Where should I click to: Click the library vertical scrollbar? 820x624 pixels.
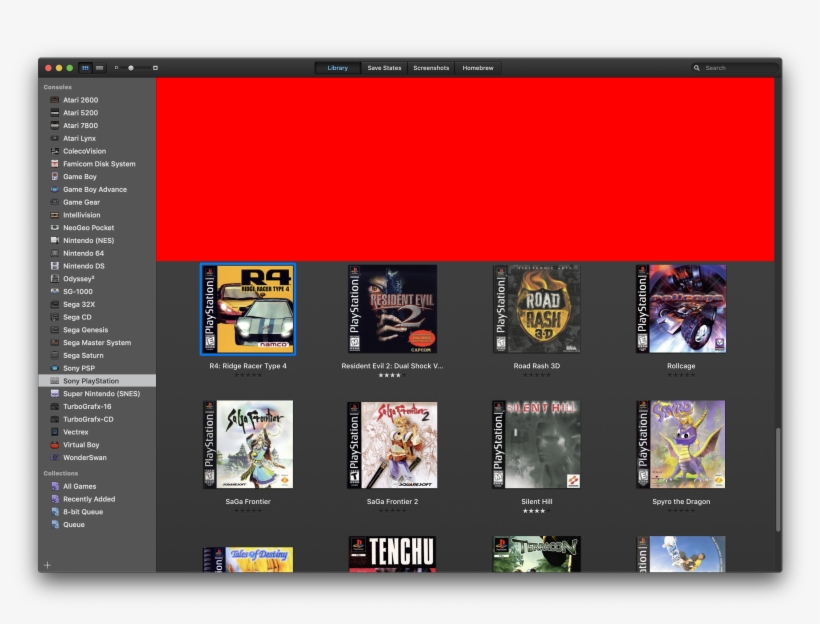pyautogui.click(x=778, y=479)
